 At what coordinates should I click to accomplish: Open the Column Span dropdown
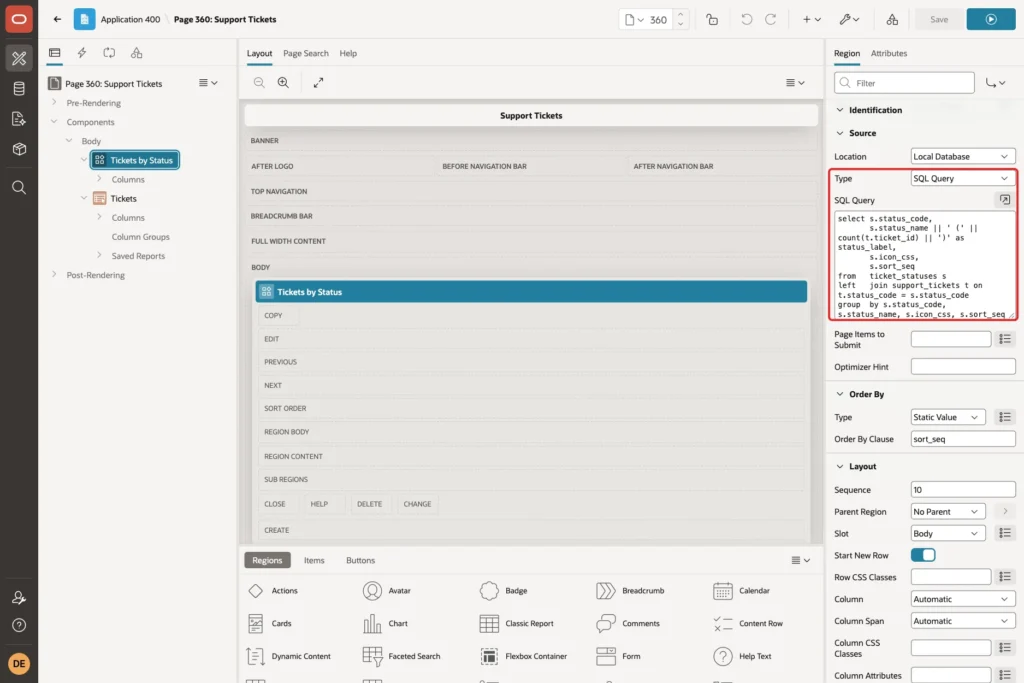(x=963, y=621)
